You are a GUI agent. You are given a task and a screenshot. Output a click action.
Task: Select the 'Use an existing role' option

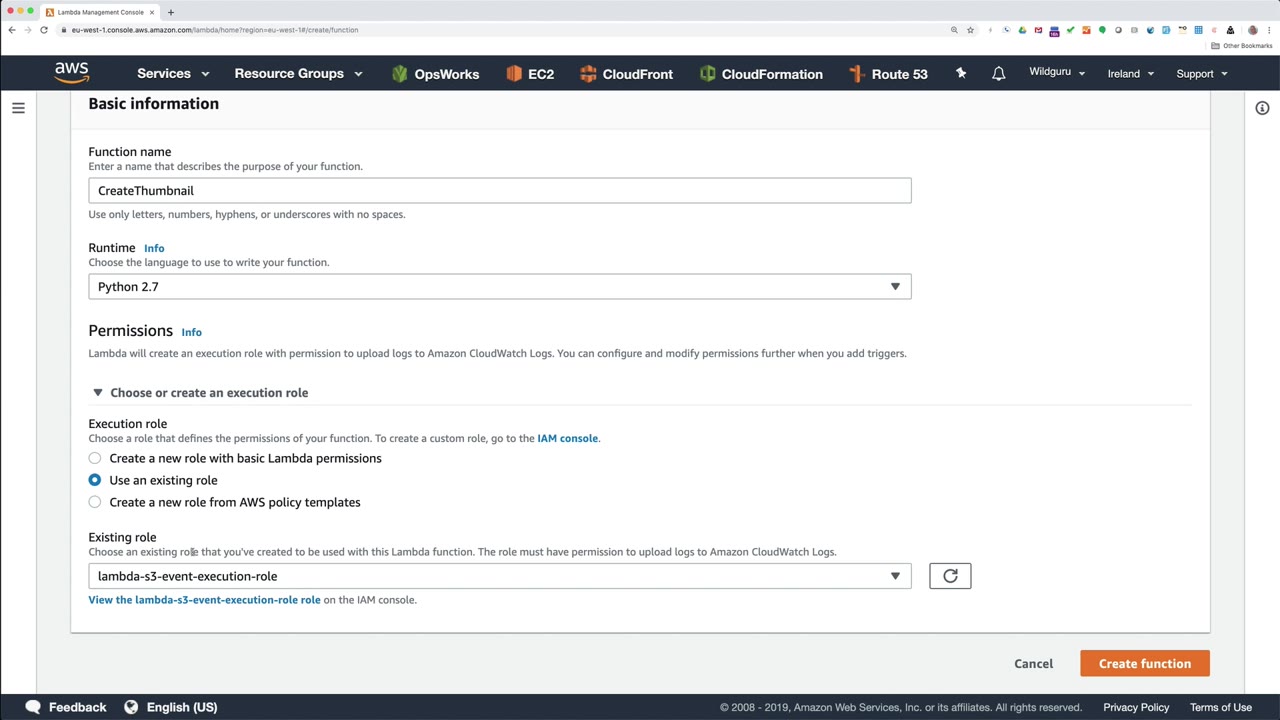[95, 480]
